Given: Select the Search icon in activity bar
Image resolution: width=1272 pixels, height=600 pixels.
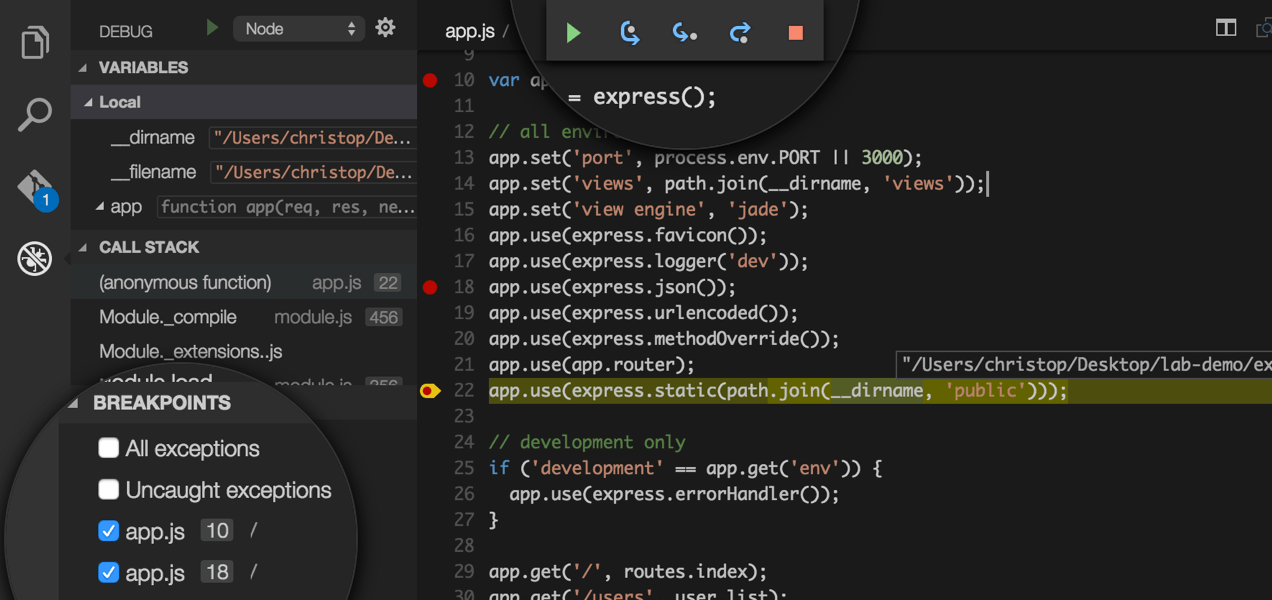Looking at the screenshot, I should 34,113.
